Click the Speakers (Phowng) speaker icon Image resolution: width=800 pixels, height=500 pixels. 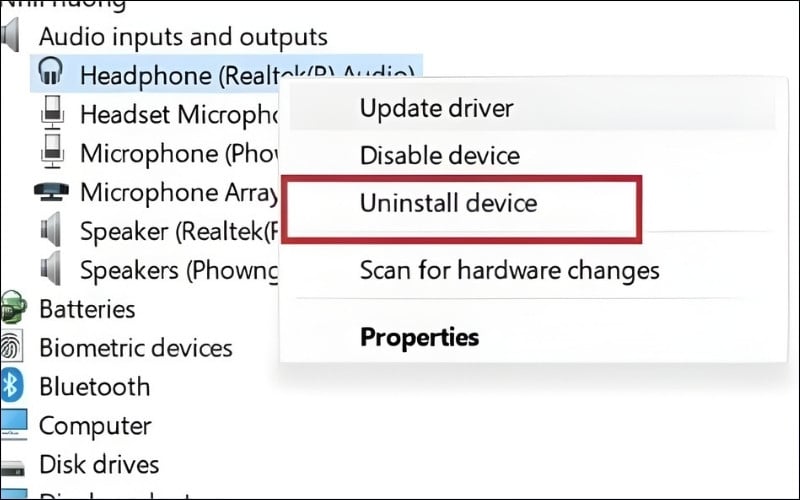(52, 269)
